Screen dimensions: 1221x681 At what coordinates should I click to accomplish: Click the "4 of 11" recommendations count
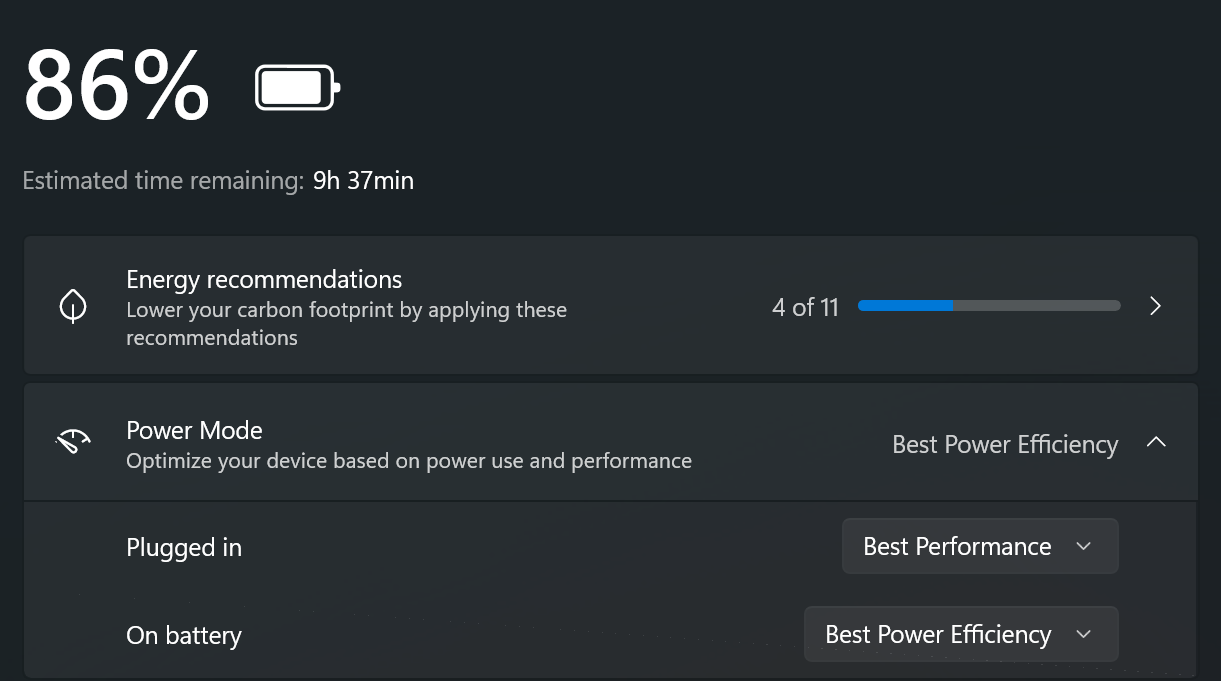pyautogui.click(x=805, y=307)
